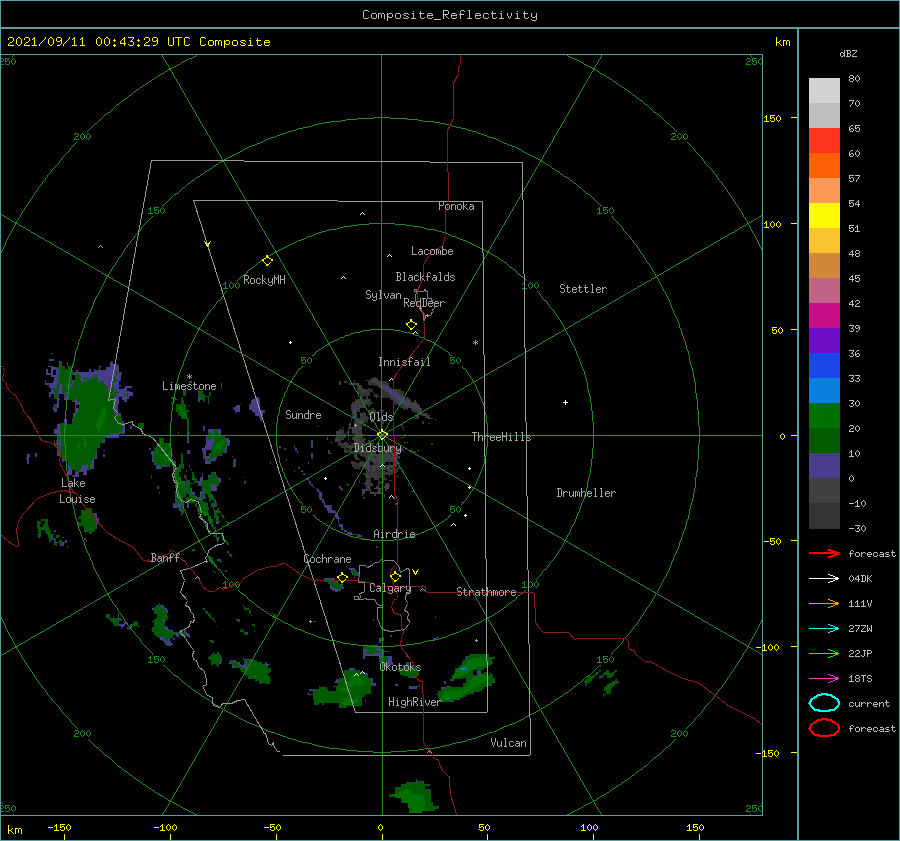Click the Blackfalds label
This screenshot has height=841, width=900.
coord(425,277)
